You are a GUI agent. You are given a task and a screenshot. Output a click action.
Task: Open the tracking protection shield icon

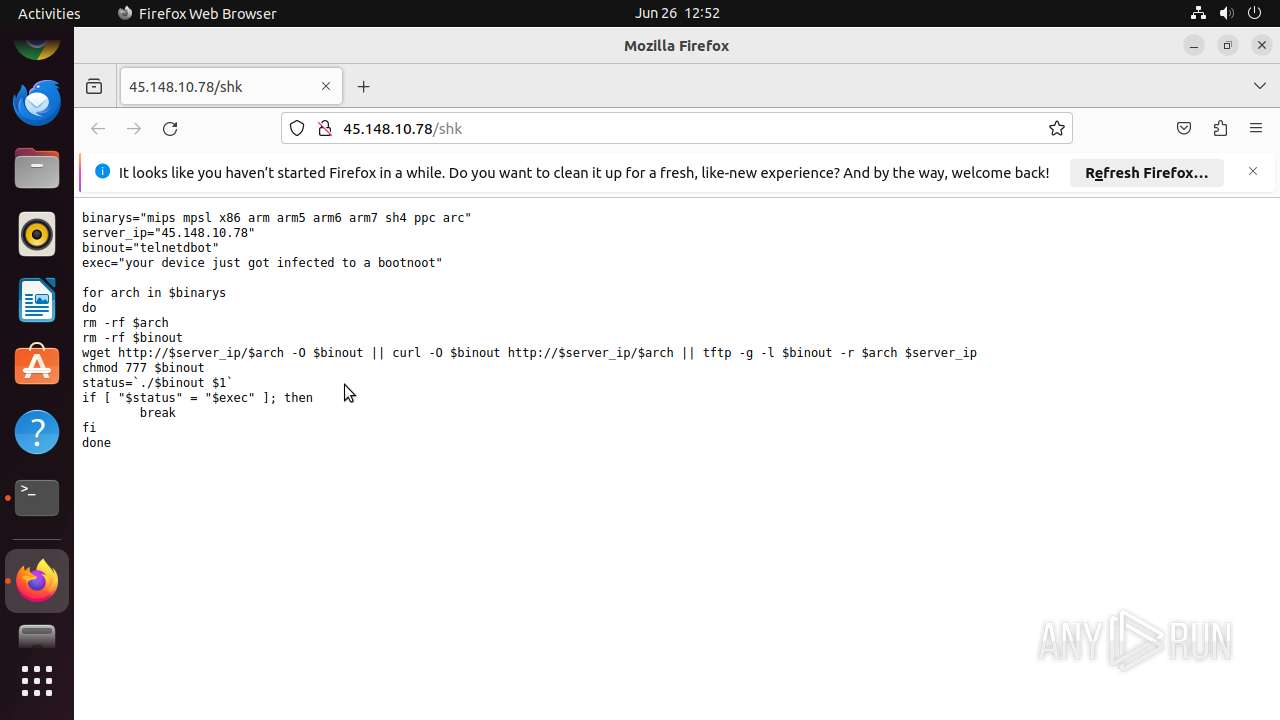click(297, 128)
